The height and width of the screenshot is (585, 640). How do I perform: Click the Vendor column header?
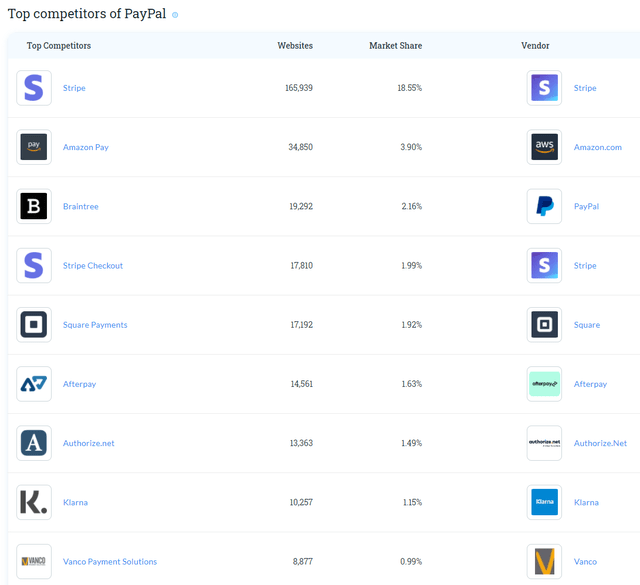tap(535, 46)
